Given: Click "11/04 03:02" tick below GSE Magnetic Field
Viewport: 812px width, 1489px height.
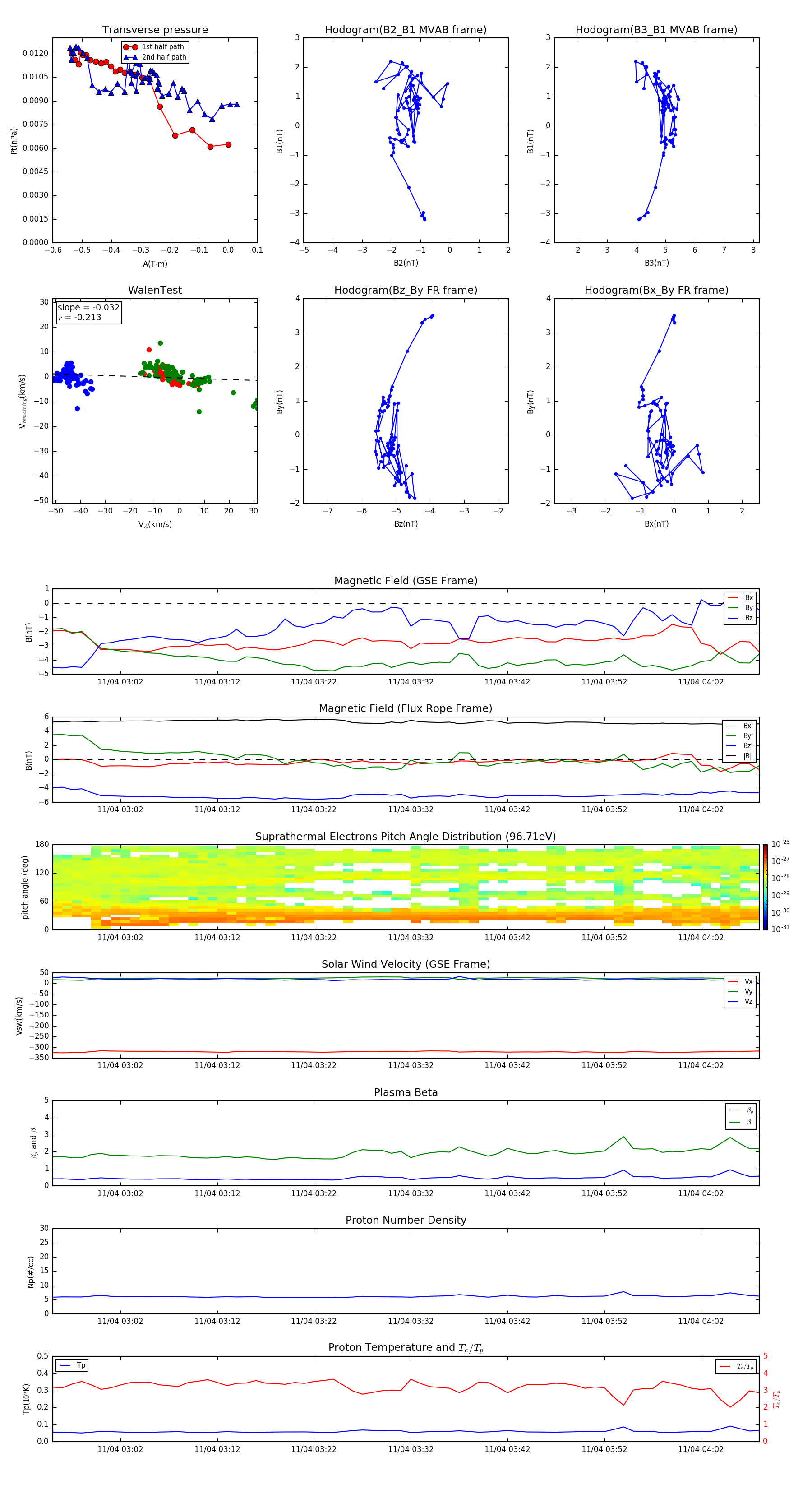Looking at the screenshot, I should 120,682.
